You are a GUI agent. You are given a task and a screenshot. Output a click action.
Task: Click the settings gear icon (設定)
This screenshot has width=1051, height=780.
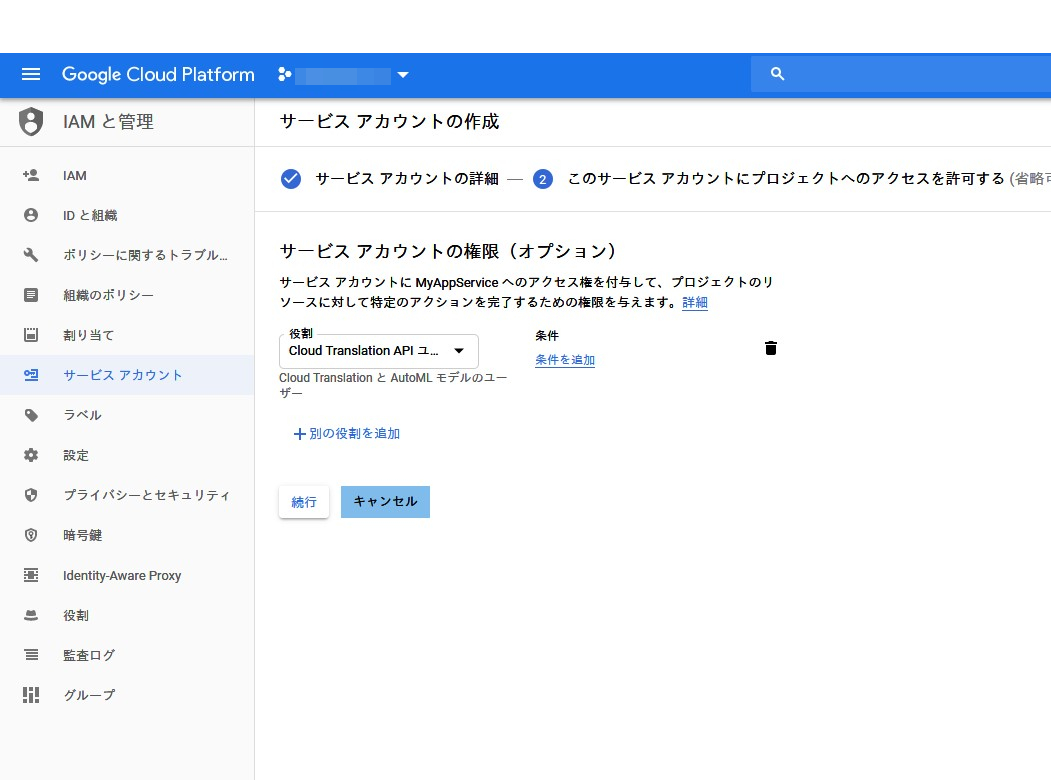click(x=31, y=455)
